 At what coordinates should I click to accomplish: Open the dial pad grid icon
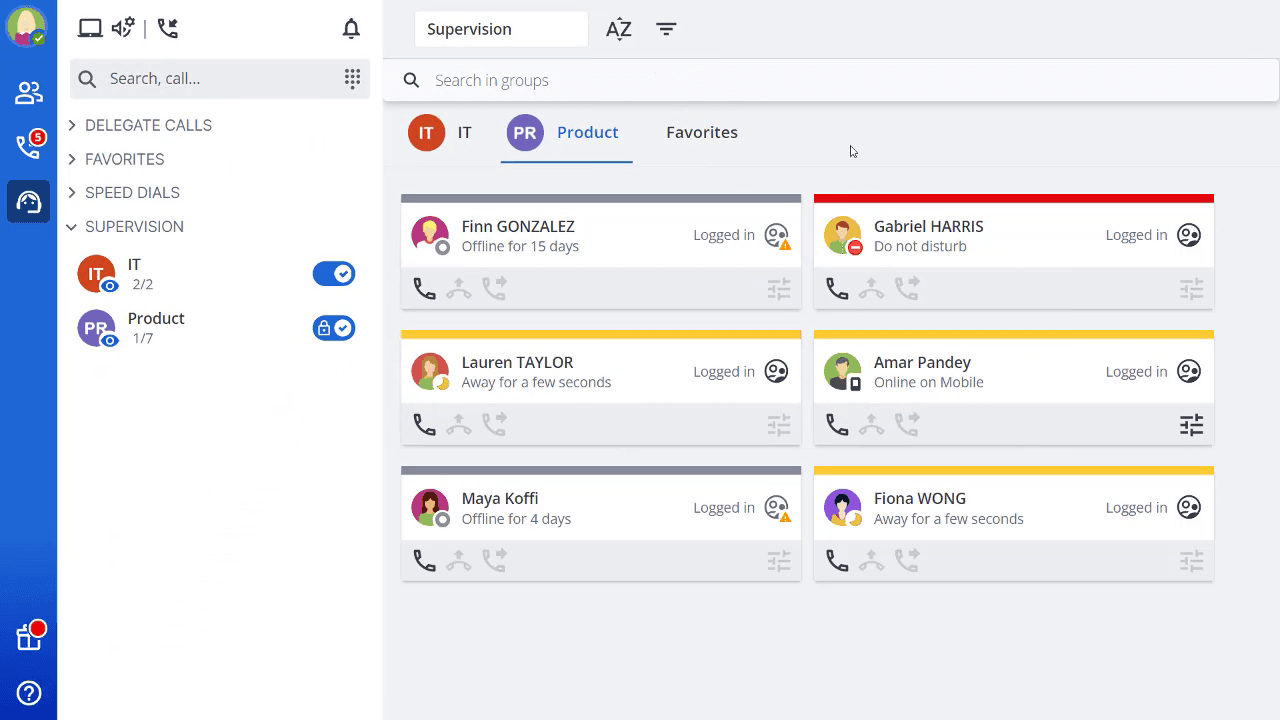click(352, 78)
